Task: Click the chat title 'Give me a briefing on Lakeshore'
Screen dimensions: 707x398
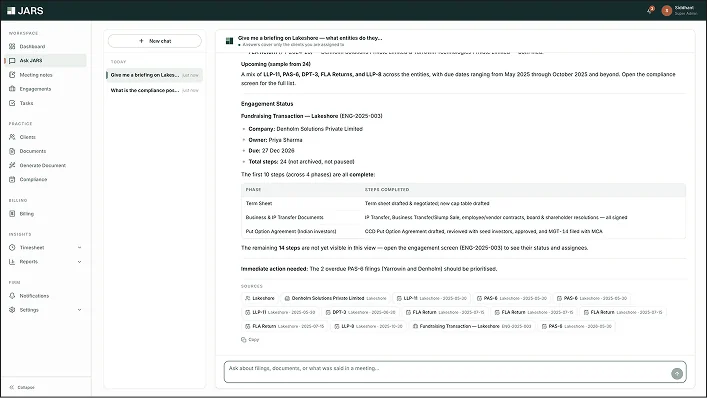Action: pos(310,38)
